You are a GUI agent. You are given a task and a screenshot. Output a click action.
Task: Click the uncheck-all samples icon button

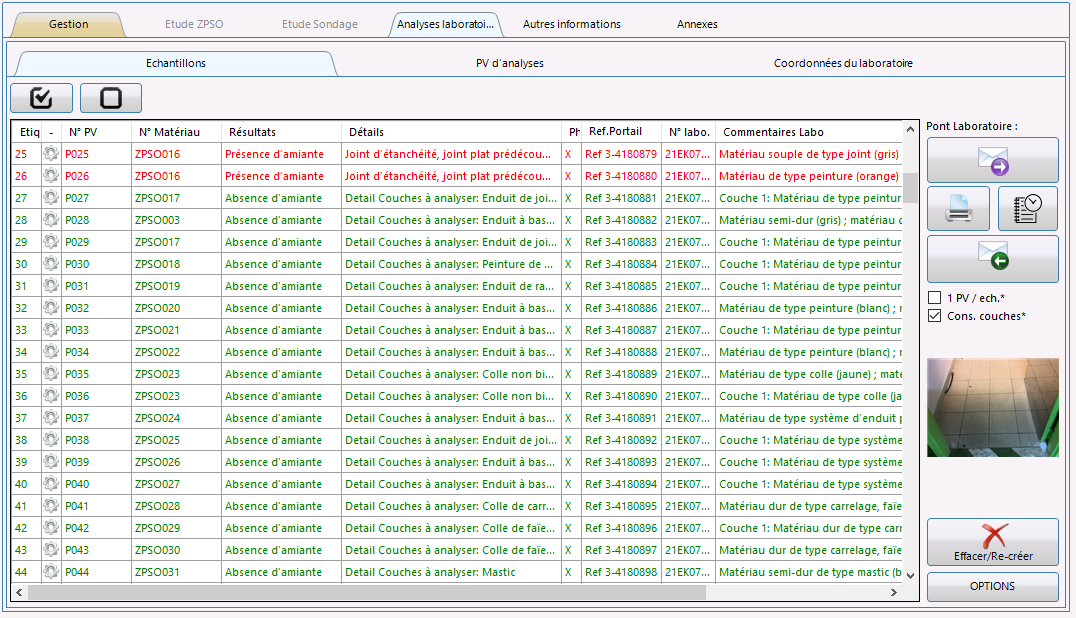[x=110, y=98]
